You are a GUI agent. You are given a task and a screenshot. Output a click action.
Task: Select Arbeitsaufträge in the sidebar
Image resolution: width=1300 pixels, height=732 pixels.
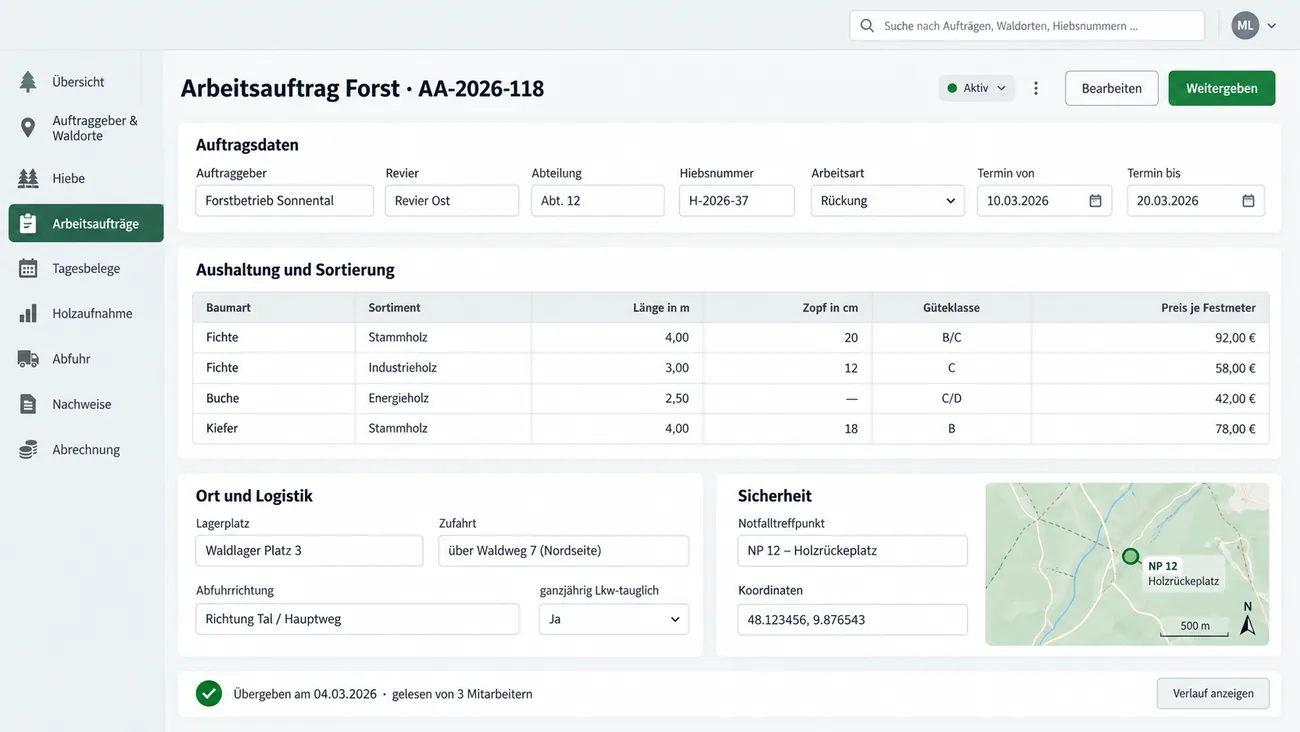[x=86, y=224]
